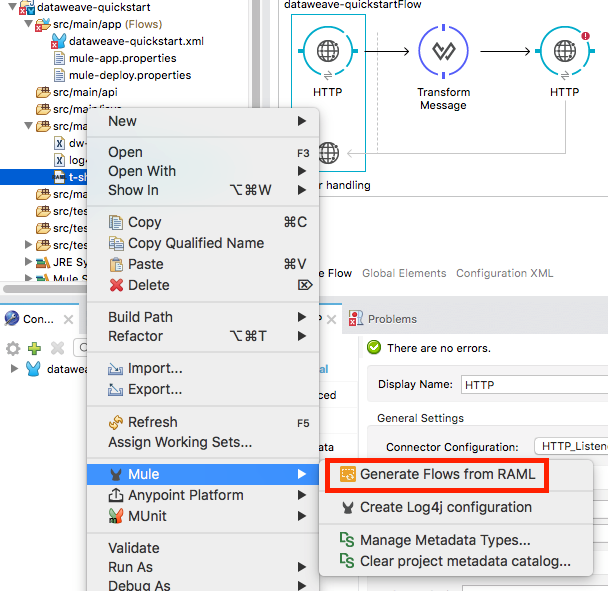Open the Connector Configuration dropdown

570,446
